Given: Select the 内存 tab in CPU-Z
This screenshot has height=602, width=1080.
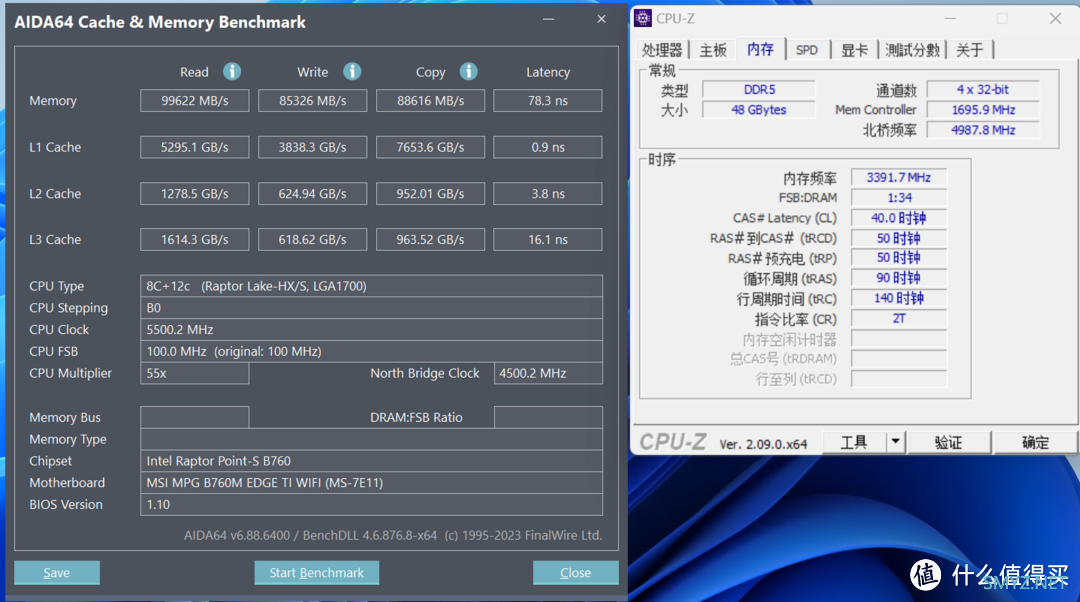Looking at the screenshot, I should 760,49.
